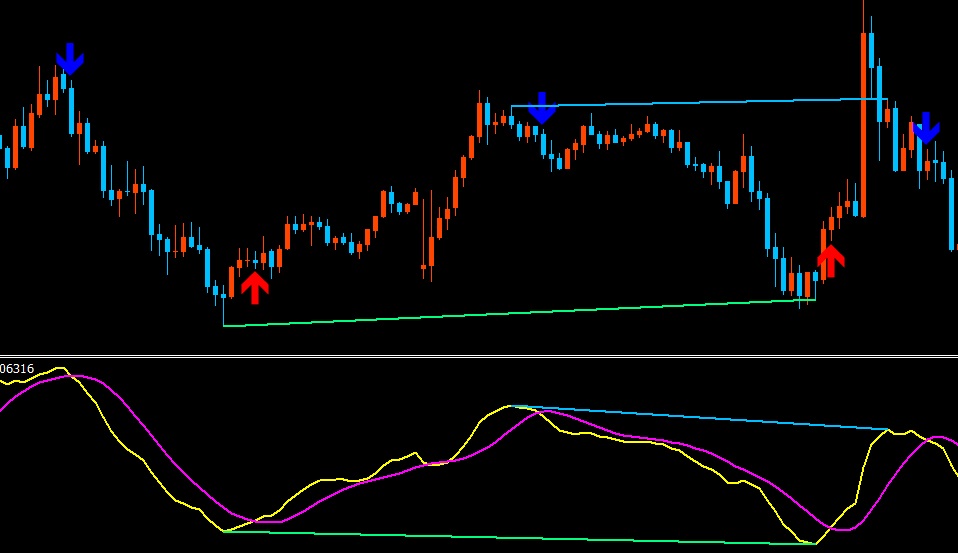
Task: Click the cyan trendline on the price chart
Action: click(x=699, y=102)
